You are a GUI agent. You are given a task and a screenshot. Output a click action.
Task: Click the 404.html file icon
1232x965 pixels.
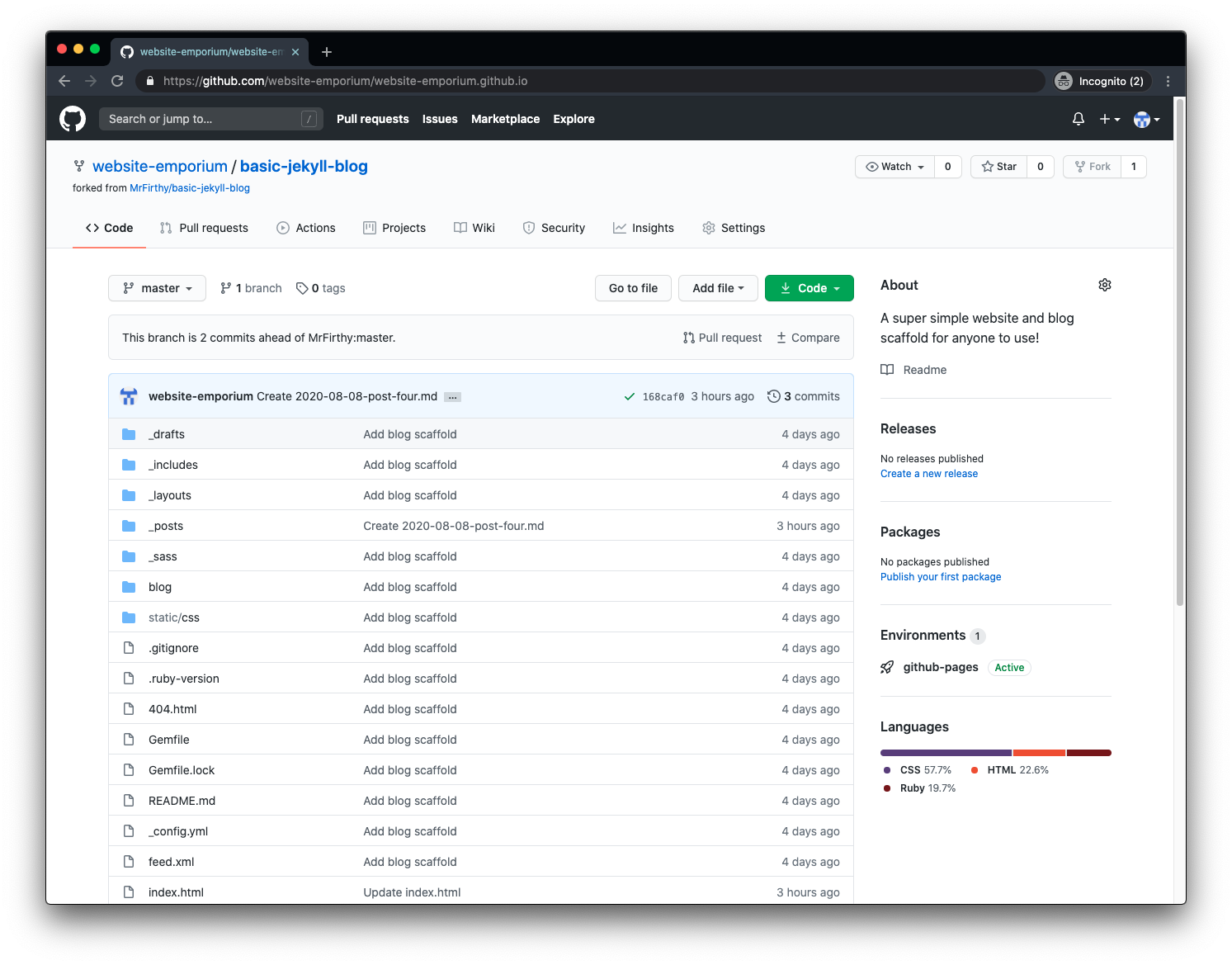tap(129, 709)
